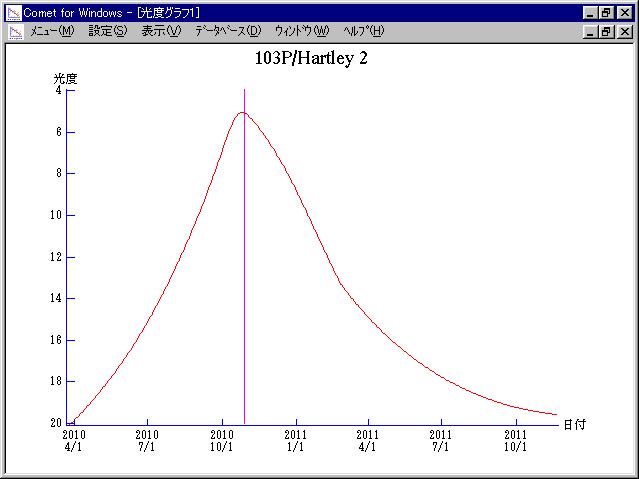Screen dimensions: 639x479
Task: Minimize the Comet for Windows application
Action: [590, 13]
